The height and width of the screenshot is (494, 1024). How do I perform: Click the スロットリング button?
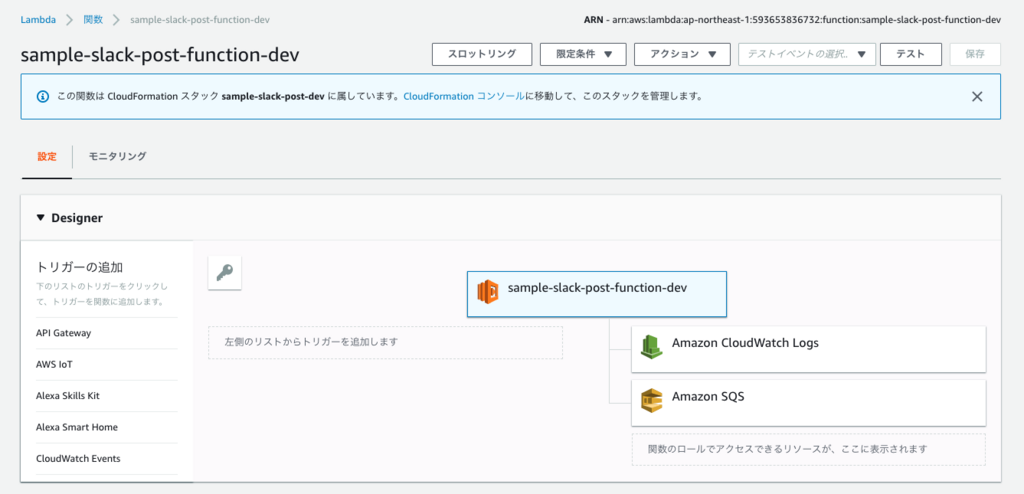point(482,54)
